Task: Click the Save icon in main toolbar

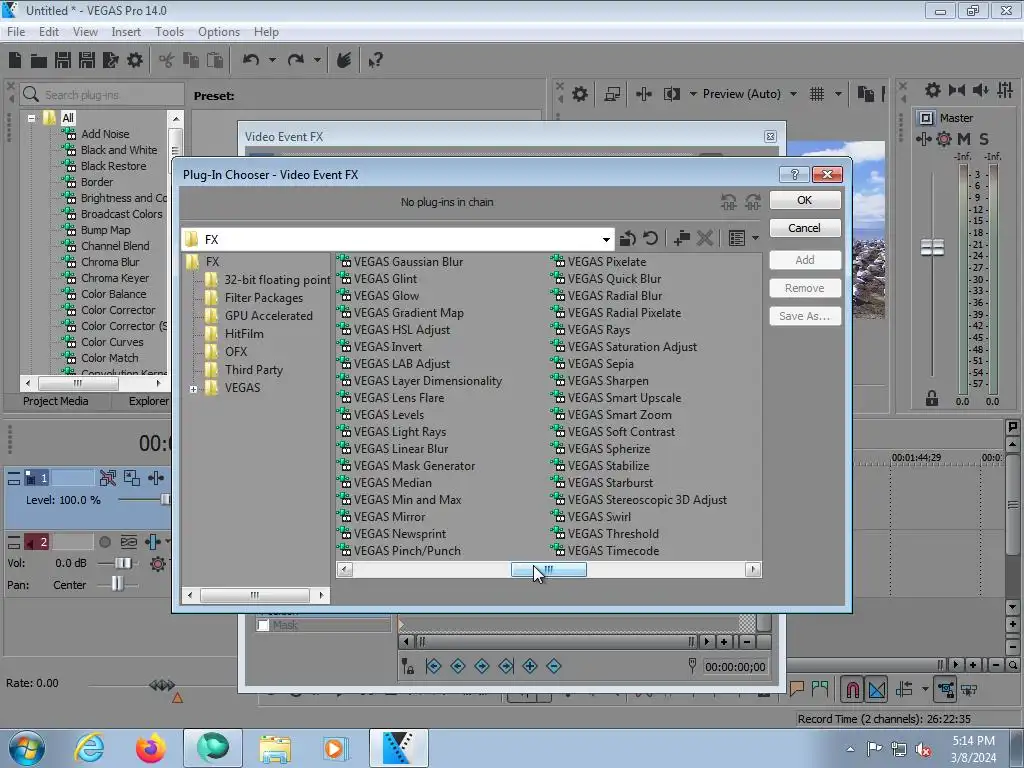Action: [x=63, y=60]
